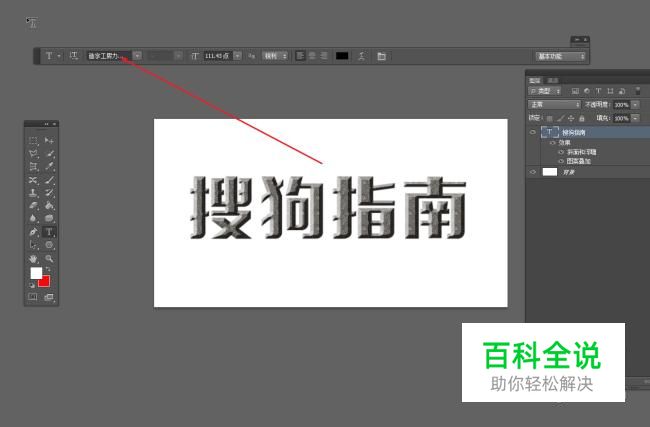Select the Paint Bucket tool
The width and height of the screenshot is (650, 427).
pos(49,206)
